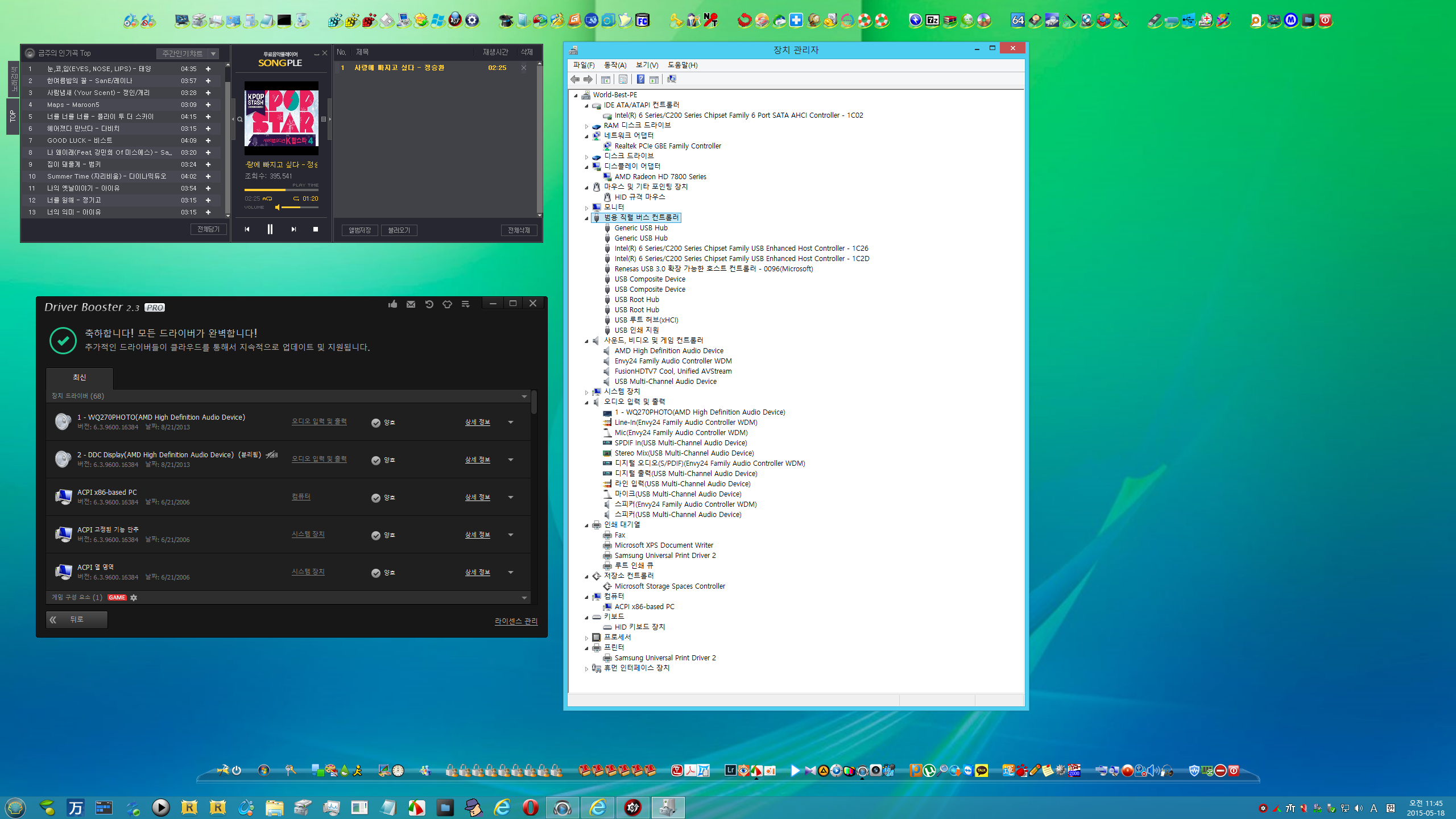This screenshot has width=1456, height=819.
Task: Click the blue Help icon in Device Manager
Action: coord(640,80)
